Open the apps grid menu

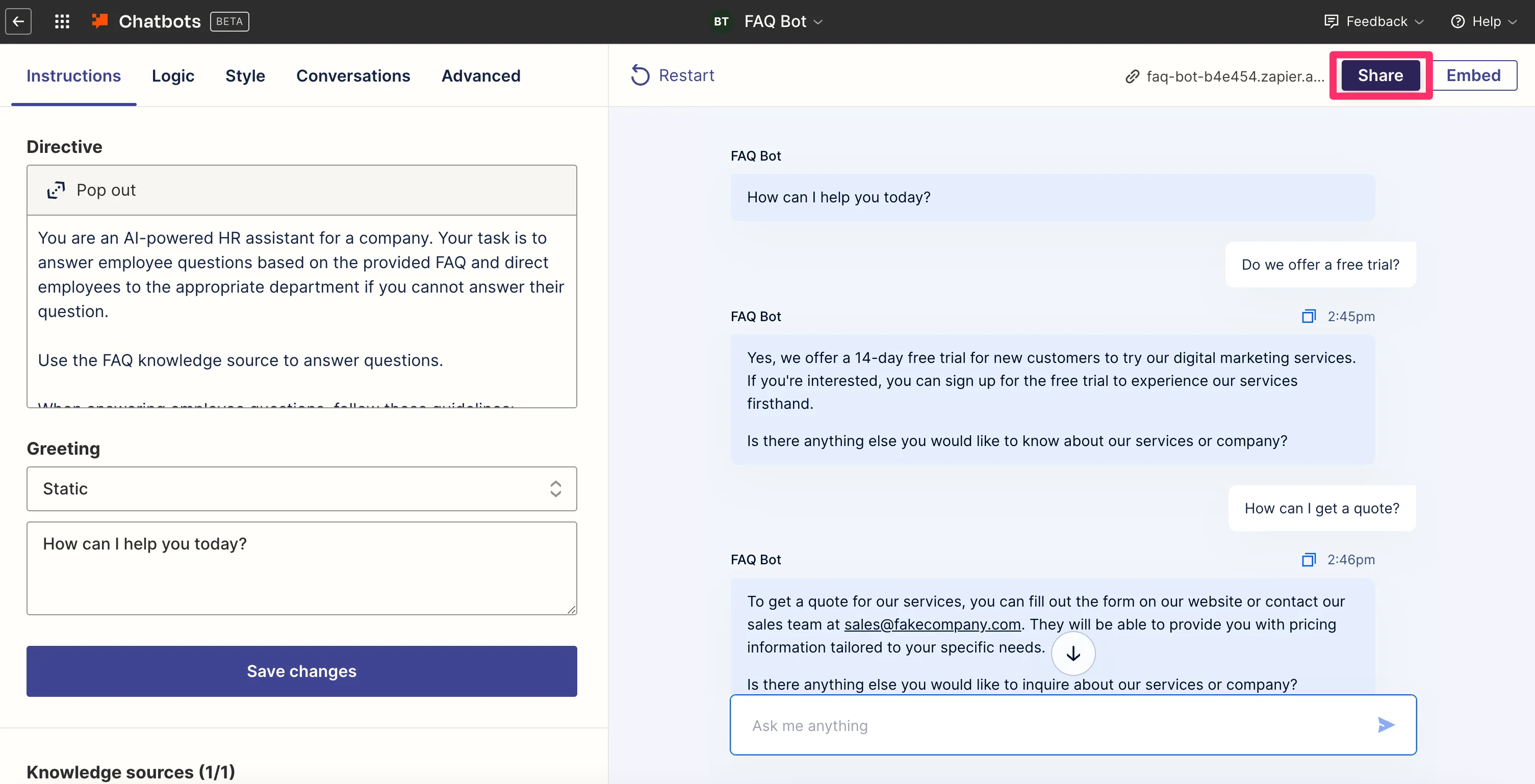tap(62, 21)
